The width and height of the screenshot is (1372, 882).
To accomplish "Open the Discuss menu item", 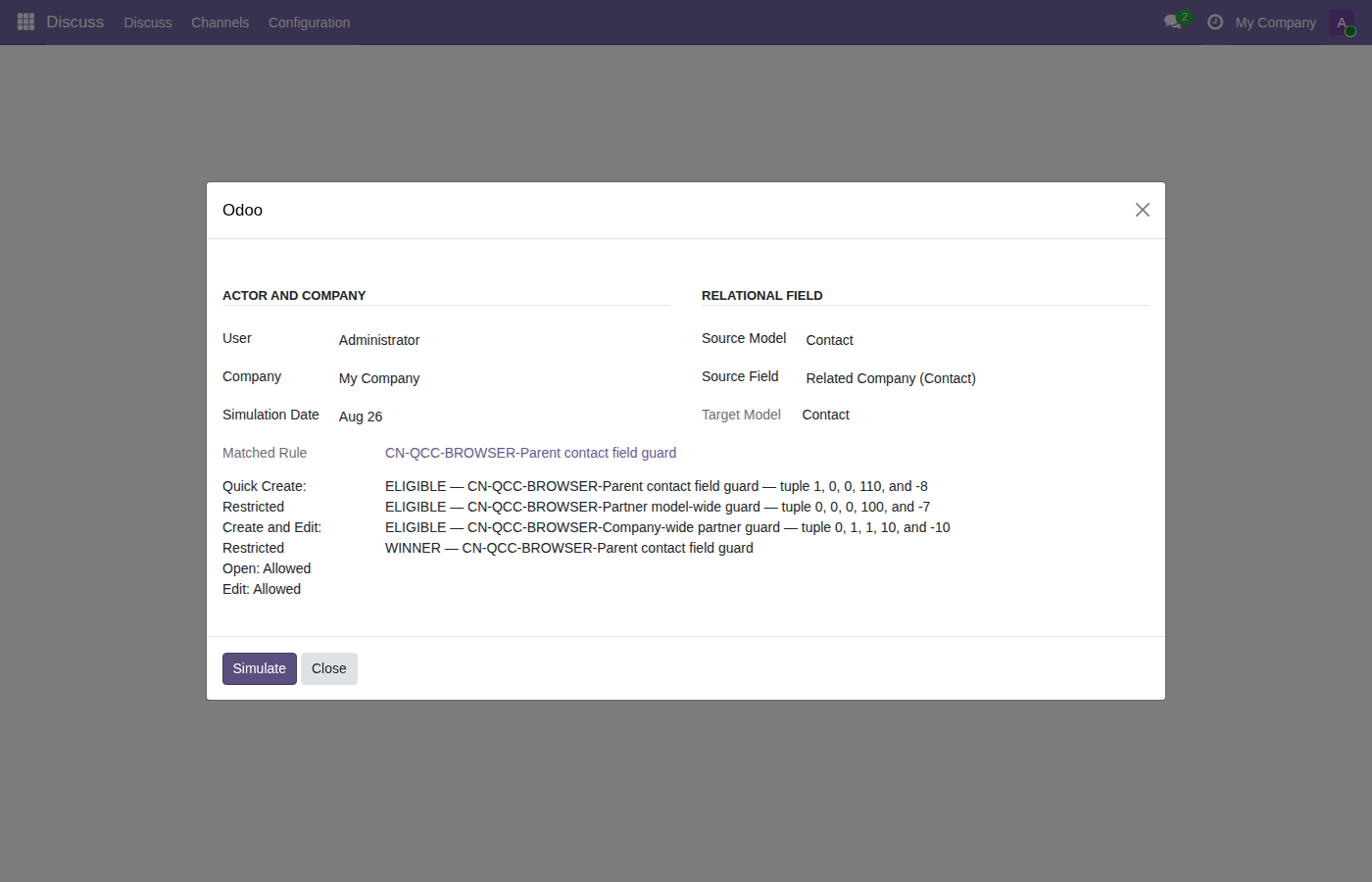I will point(148,23).
